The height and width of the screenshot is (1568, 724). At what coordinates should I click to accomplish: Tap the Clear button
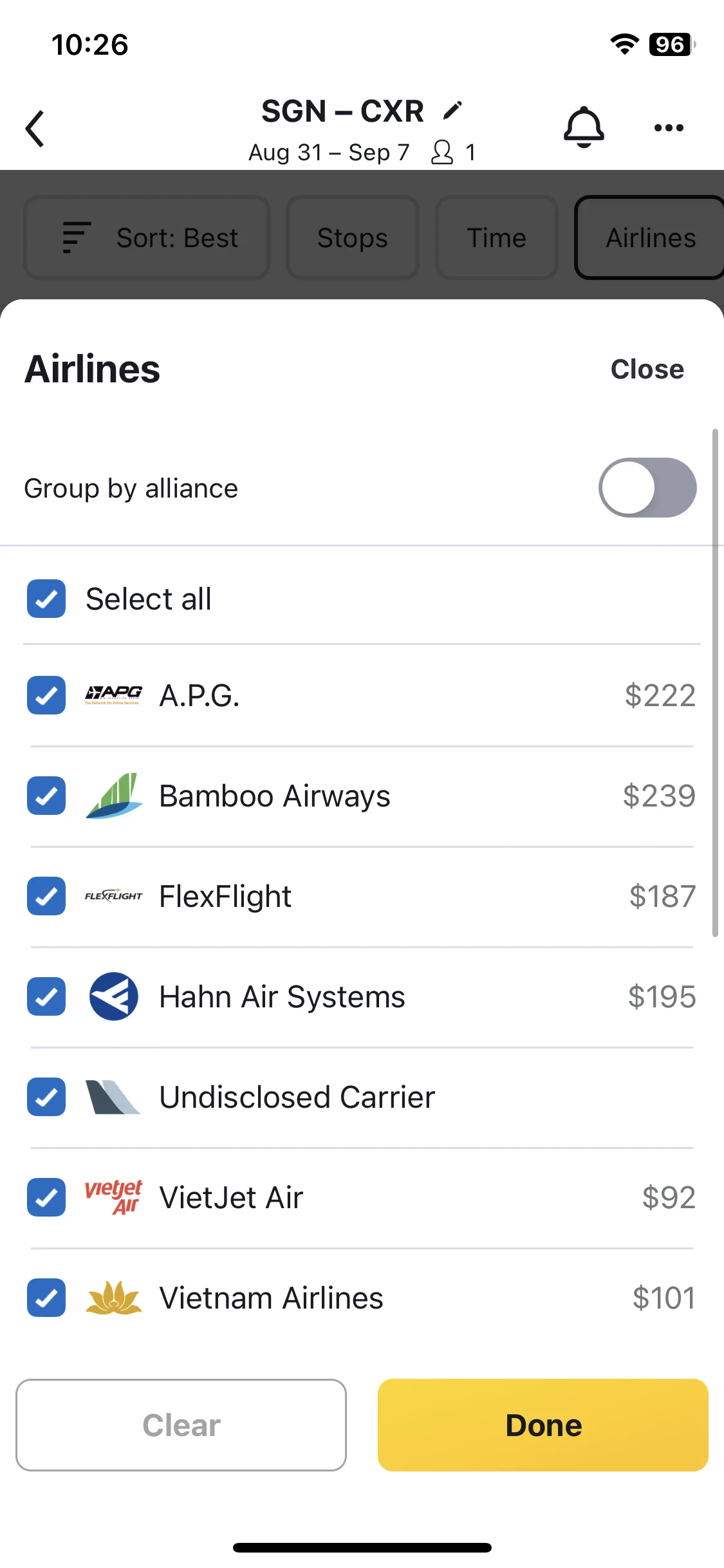pyautogui.click(x=181, y=1425)
